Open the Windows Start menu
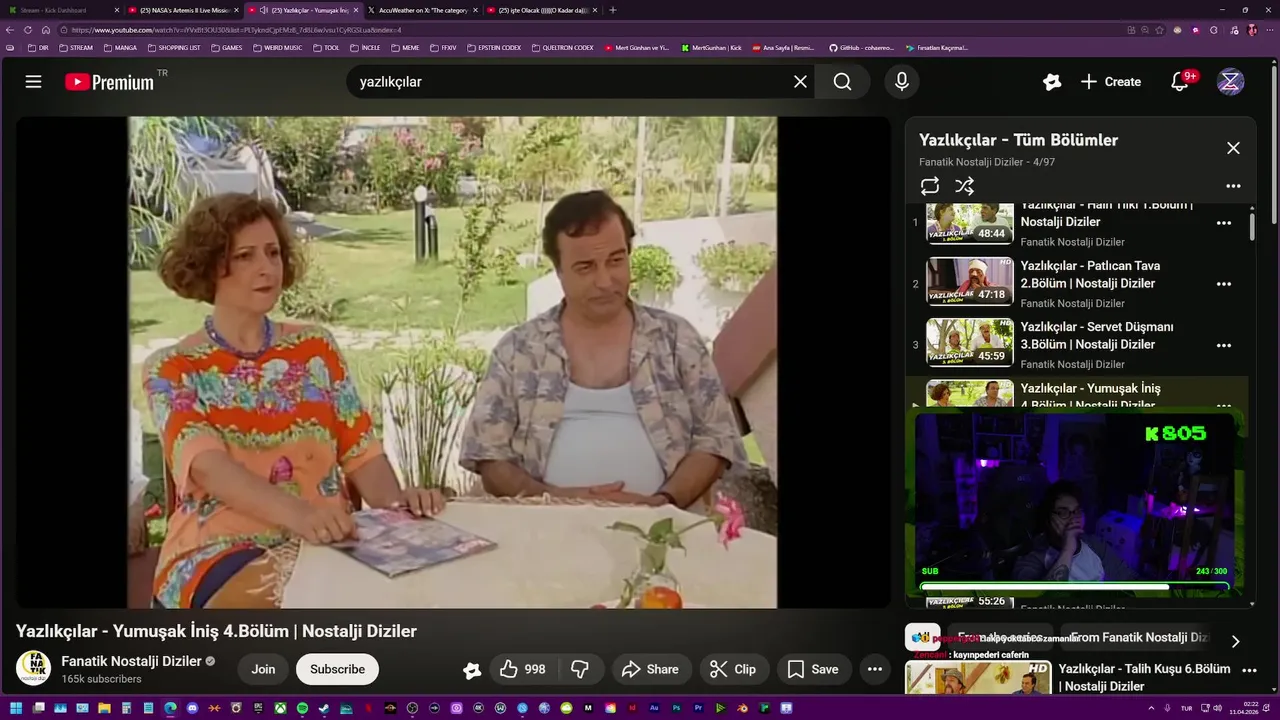The width and height of the screenshot is (1280, 720). (x=15, y=708)
